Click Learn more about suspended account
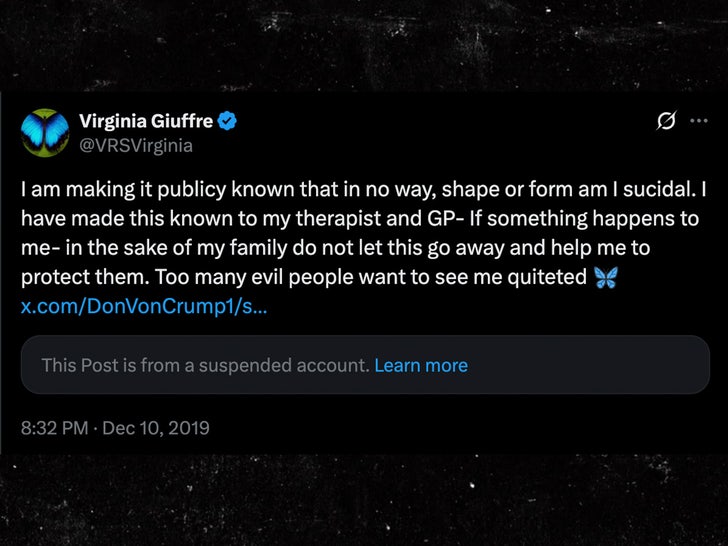The width and height of the screenshot is (728, 546). [x=420, y=365]
